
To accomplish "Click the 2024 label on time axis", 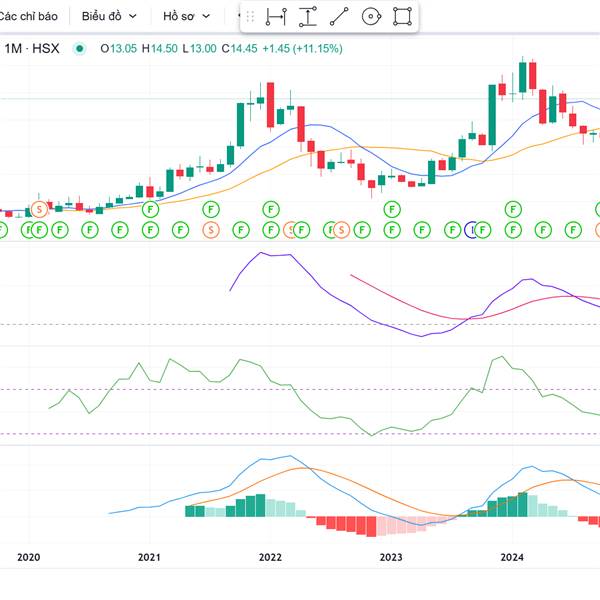I will 512,557.
